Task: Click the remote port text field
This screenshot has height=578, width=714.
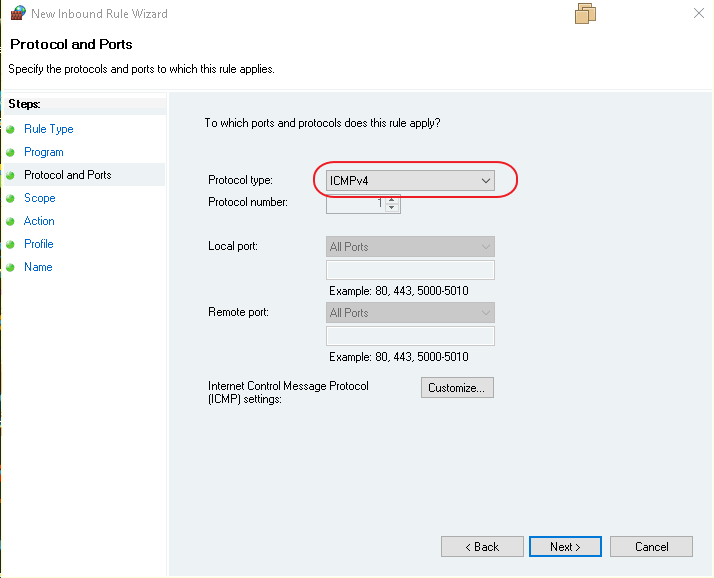Action: [x=410, y=336]
